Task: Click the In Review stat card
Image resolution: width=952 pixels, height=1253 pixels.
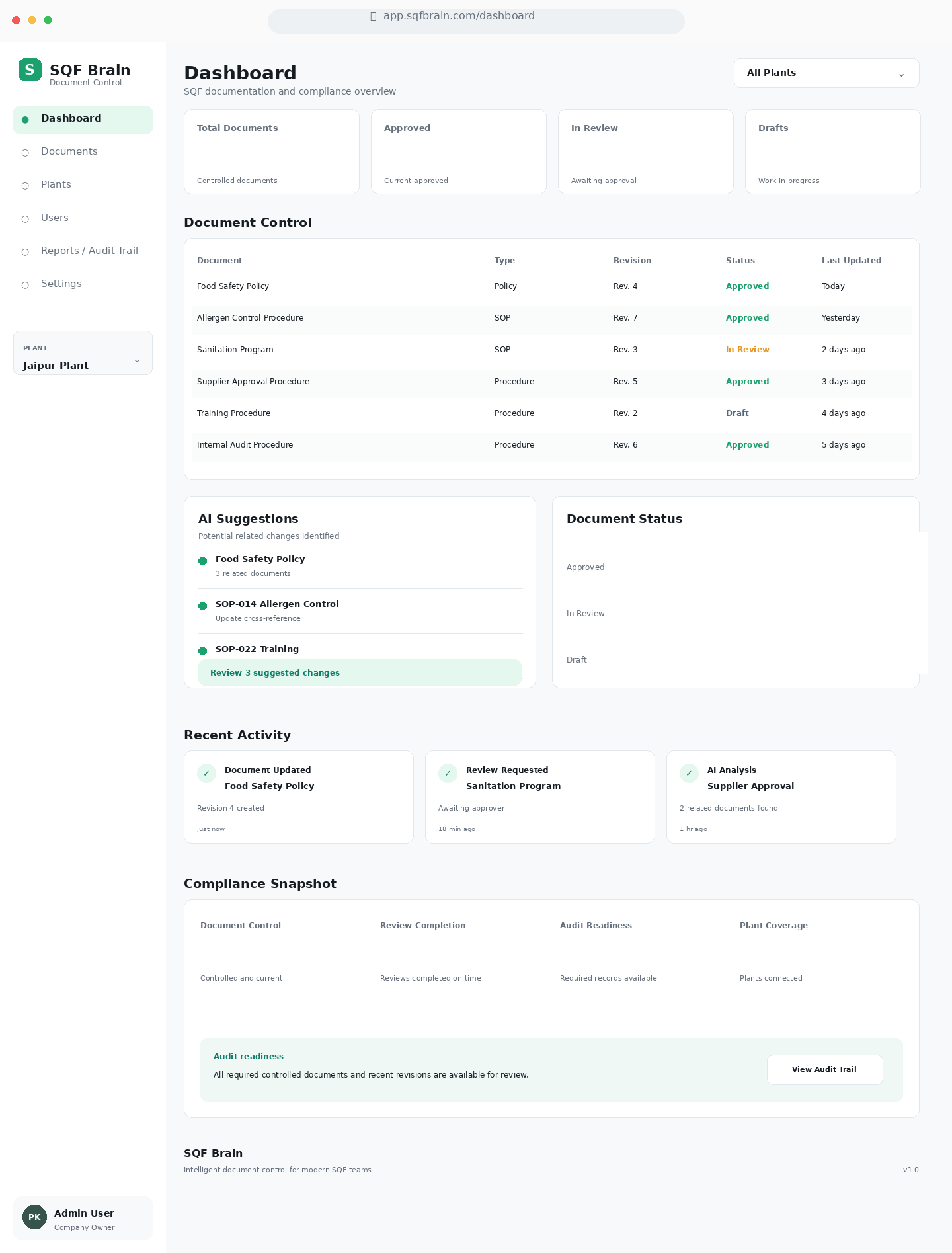Action: tap(646, 151)
